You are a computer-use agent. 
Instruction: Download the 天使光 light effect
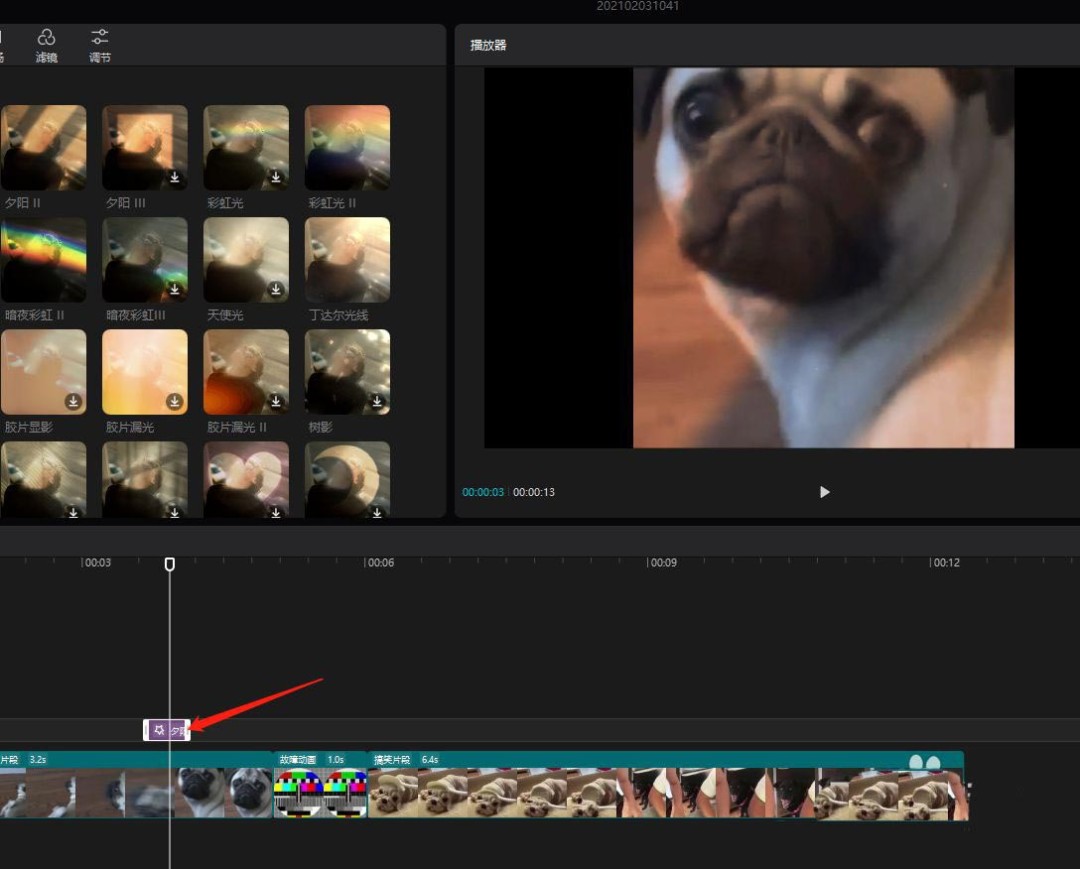coord(276,289)
